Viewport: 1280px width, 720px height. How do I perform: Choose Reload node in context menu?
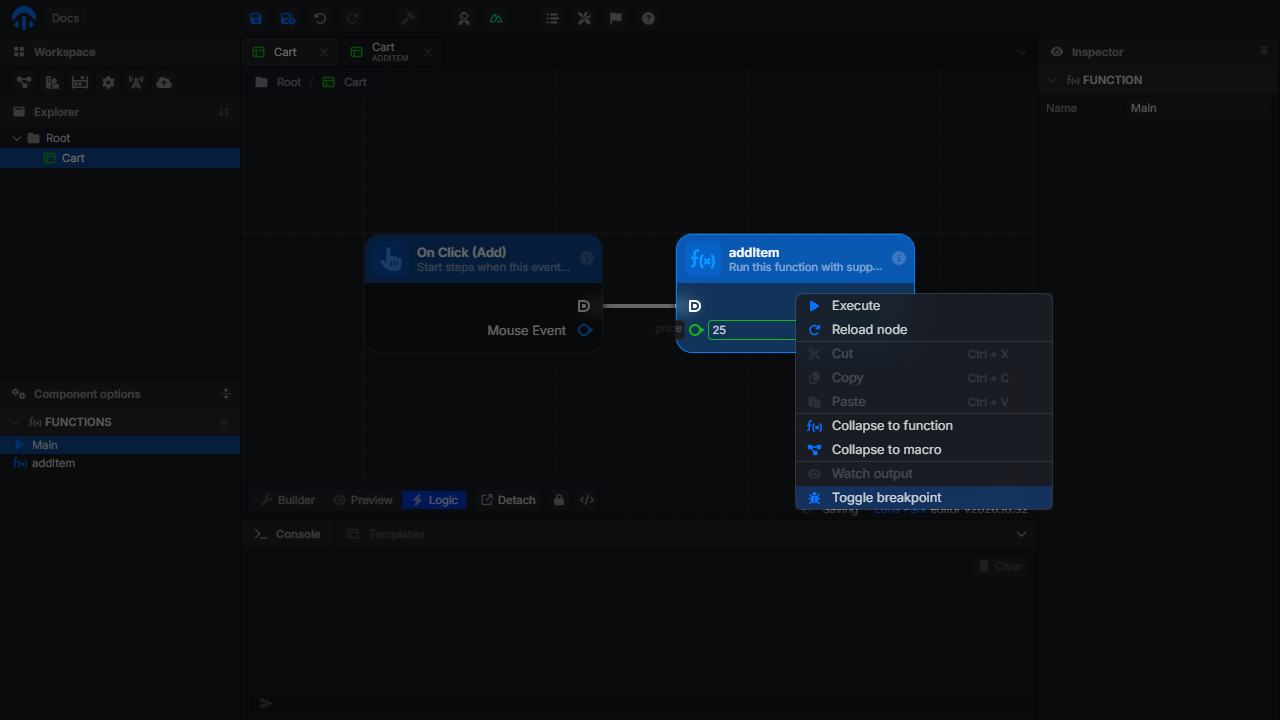coord(924,330)
